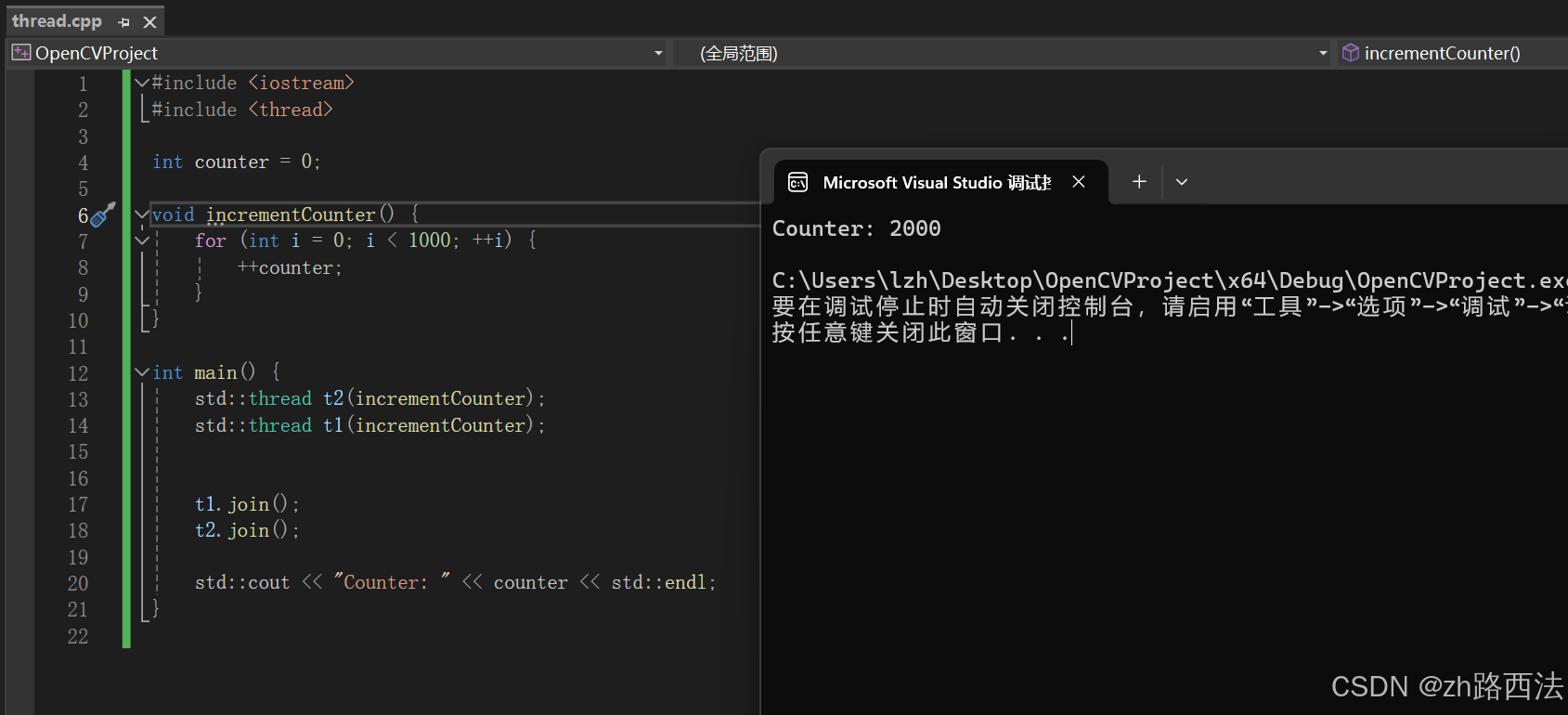Image resolution: width=1568 pixels, height=715 pixels.
Task: Click 'std::thread t1(incrementCounter);' line
Action: (x=370, y=425)
